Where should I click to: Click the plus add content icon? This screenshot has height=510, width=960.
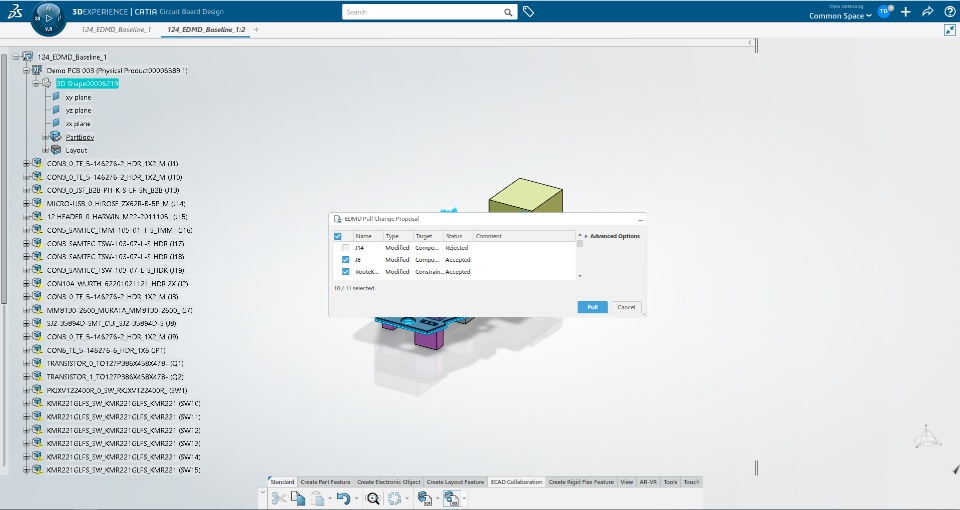coord(906,12)
